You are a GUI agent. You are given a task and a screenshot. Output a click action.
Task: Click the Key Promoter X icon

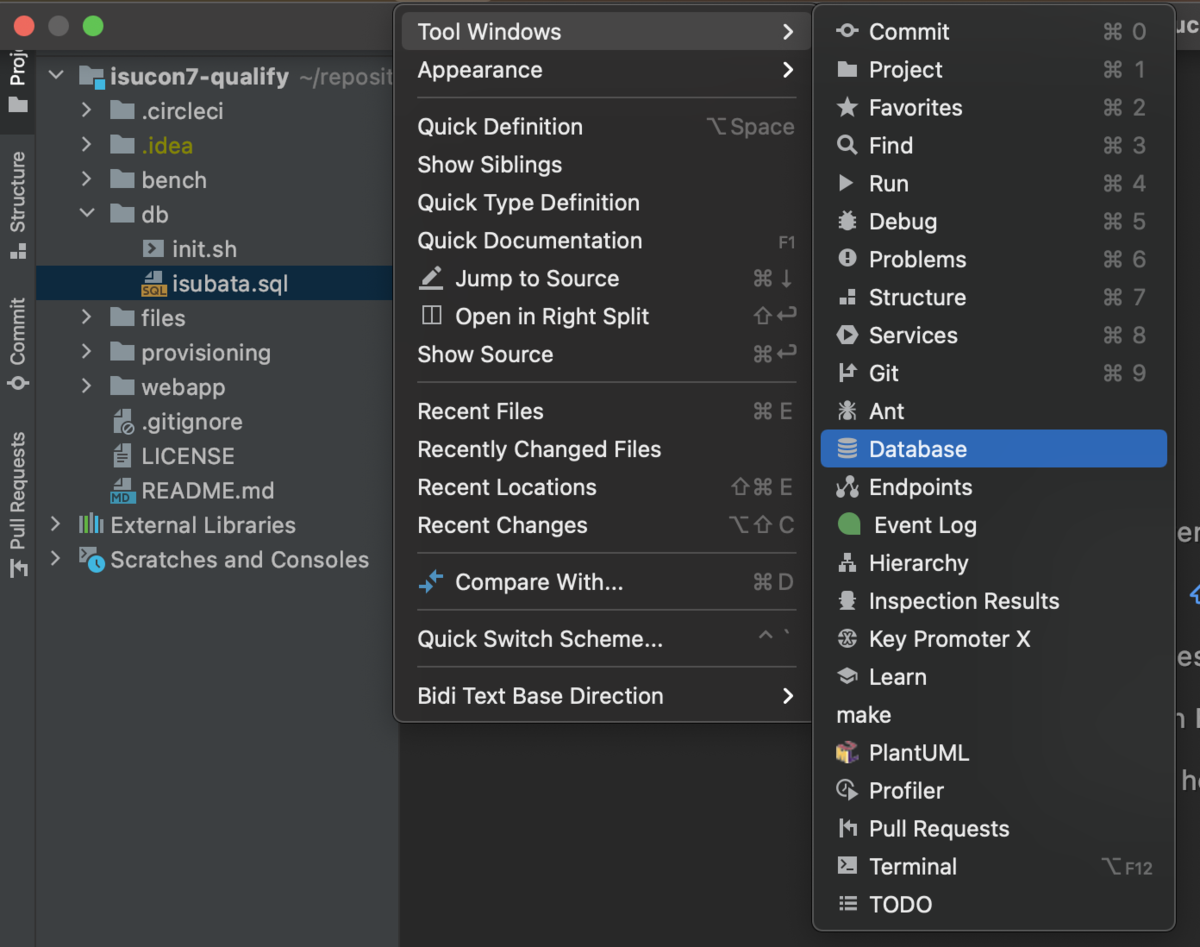(x=847, y=639)
